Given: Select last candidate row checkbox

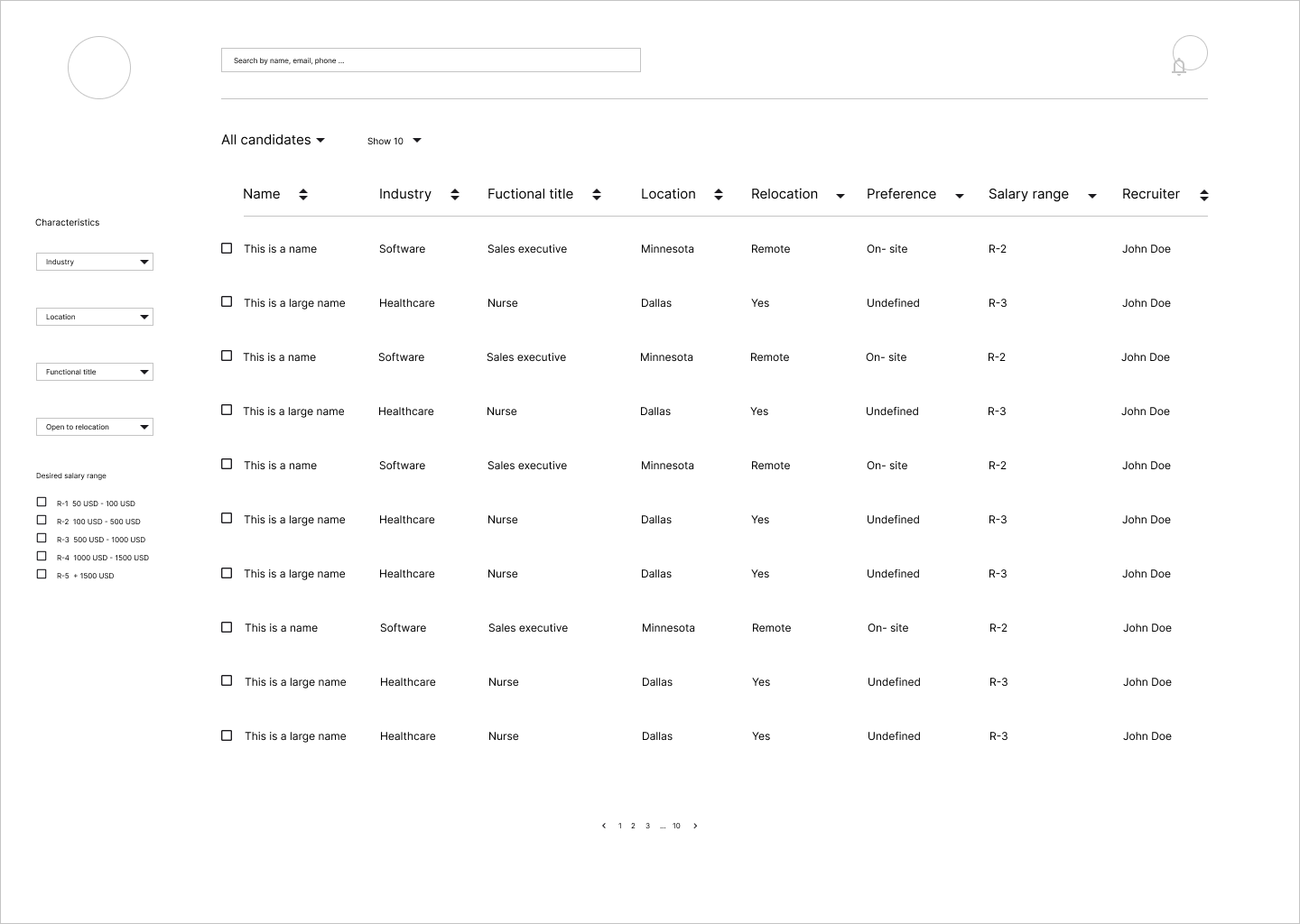Looking at the screenshot, I should [227, 735].
